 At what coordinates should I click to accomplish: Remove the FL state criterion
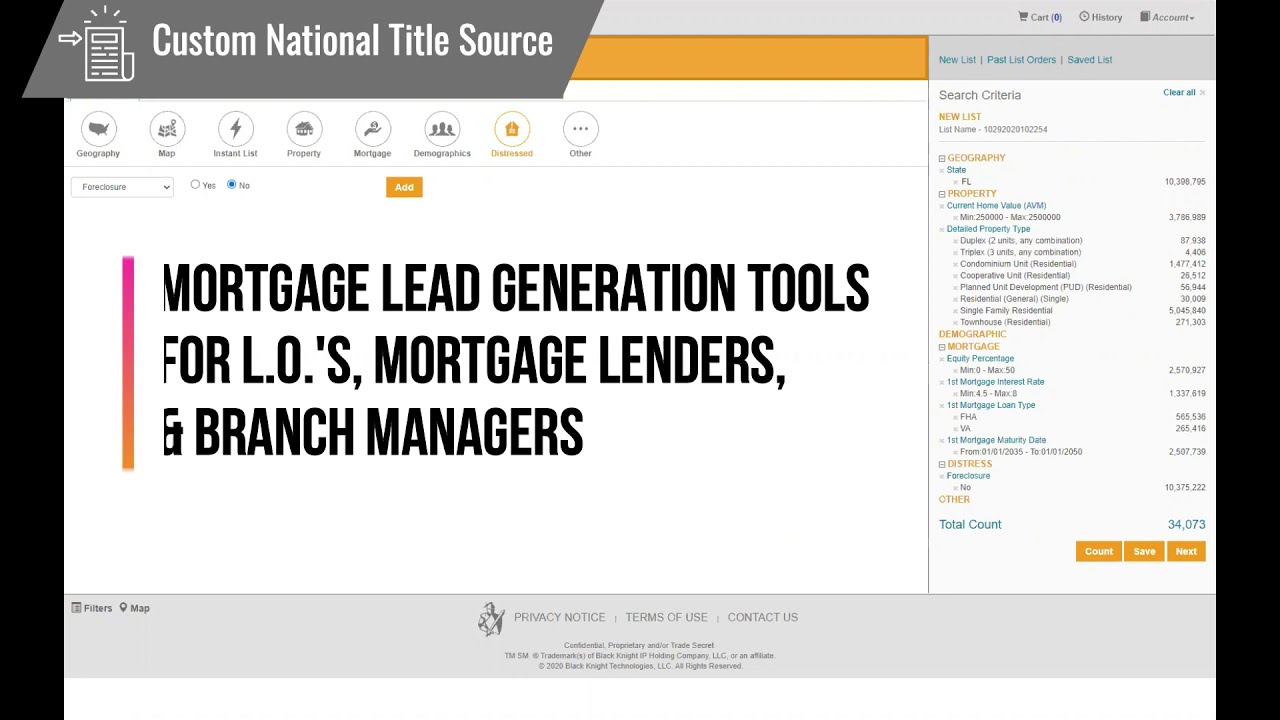click(955, 182)
